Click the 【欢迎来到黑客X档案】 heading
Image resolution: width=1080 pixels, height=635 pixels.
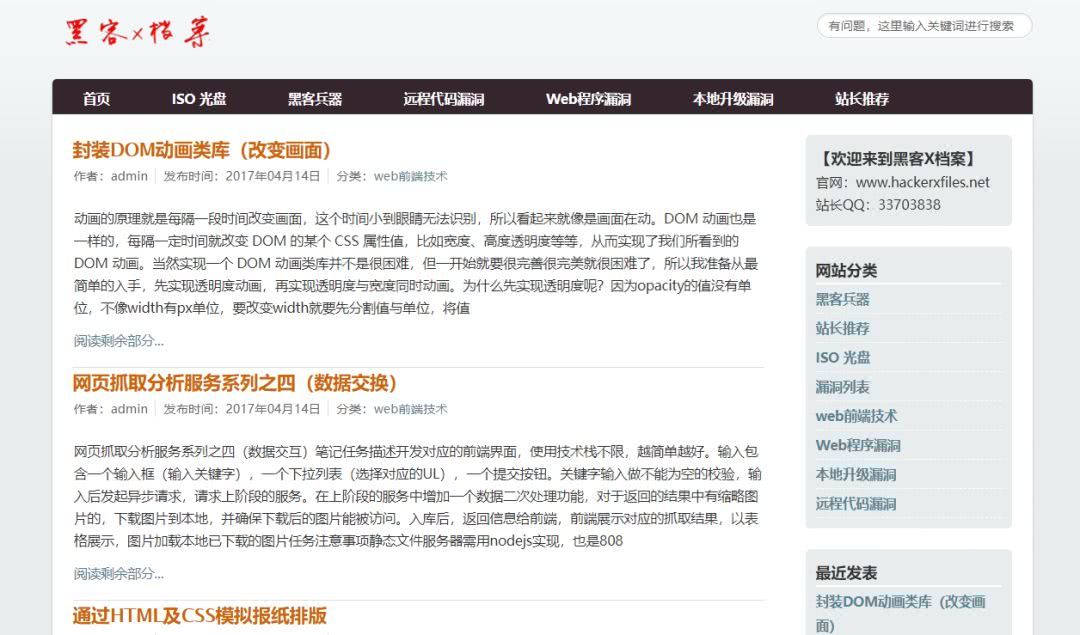[897, 159]
